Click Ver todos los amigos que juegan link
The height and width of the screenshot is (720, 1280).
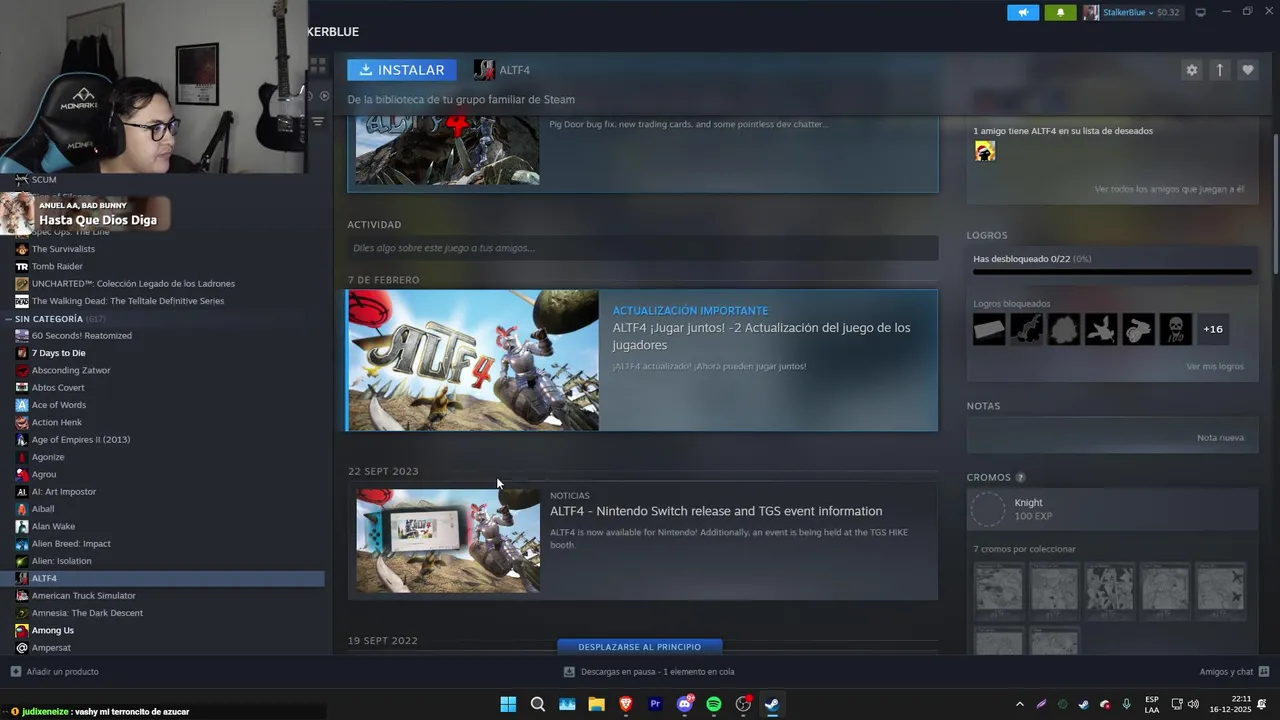click(1169, 189)
